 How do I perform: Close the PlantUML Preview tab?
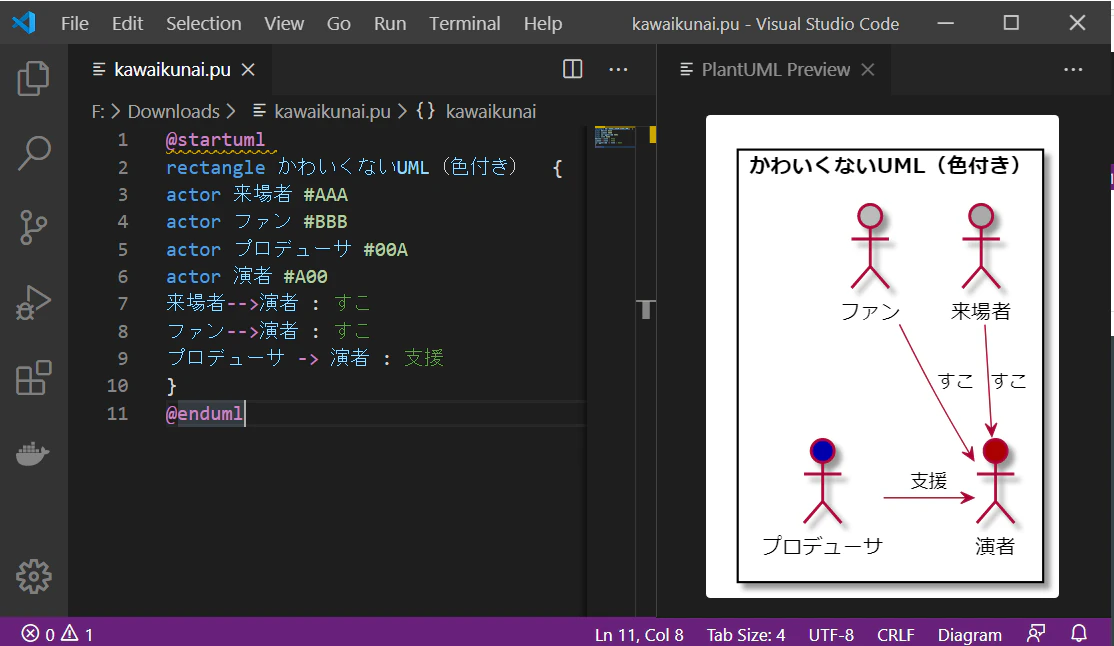tap(867, 69)
